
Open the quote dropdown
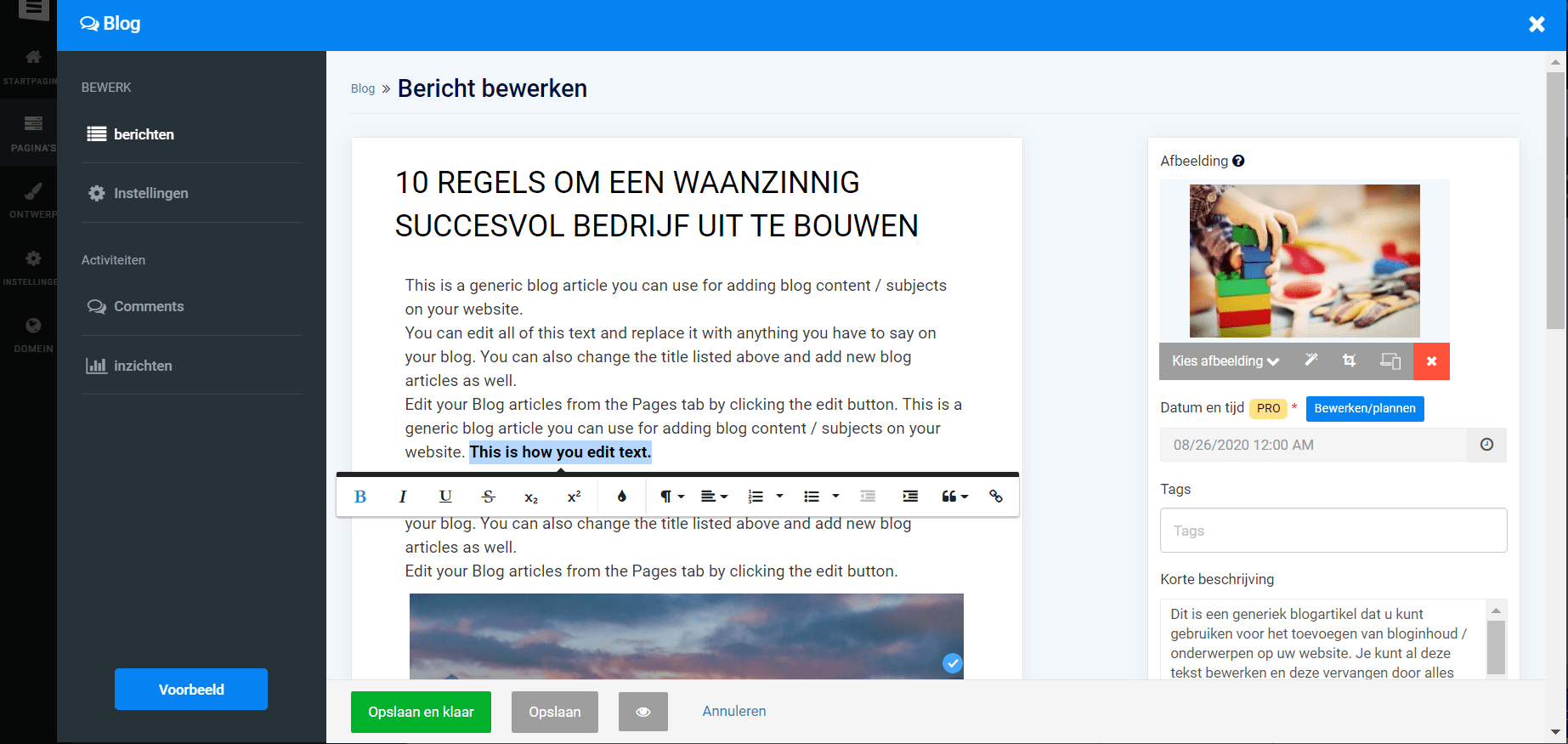[x=954, y=497]
